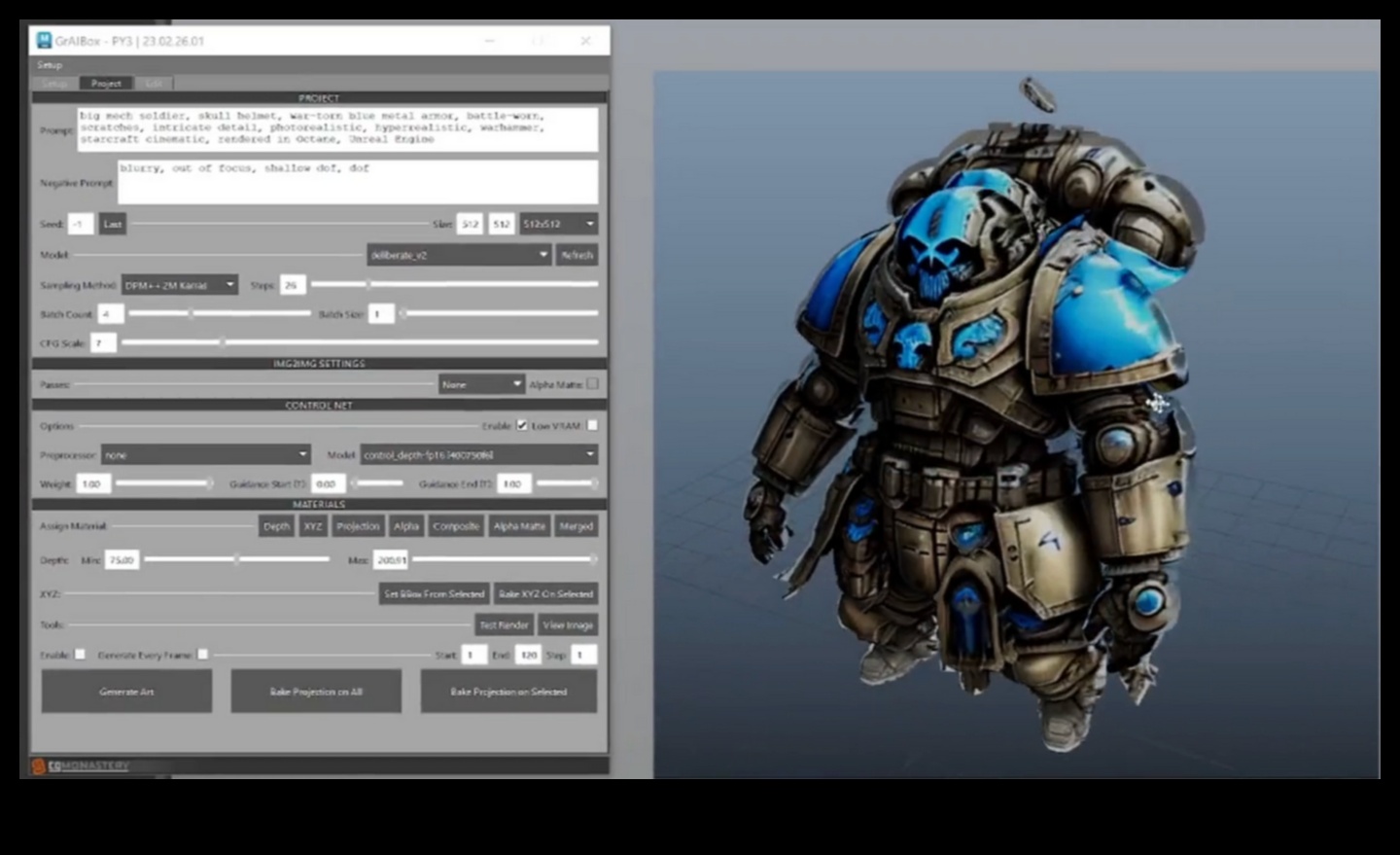This screenshot has height=855, width=1400.
Task: Click the CFG Scale slider handle
Action: pos(223,341)
